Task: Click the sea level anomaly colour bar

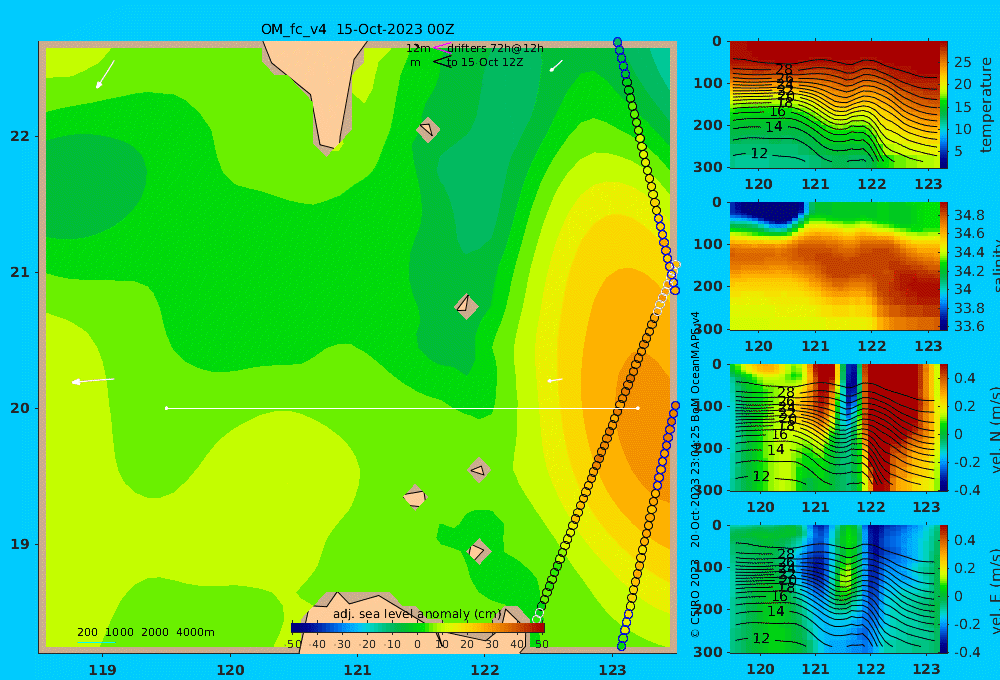Action: pyautogui.click(x=418, y=628)
